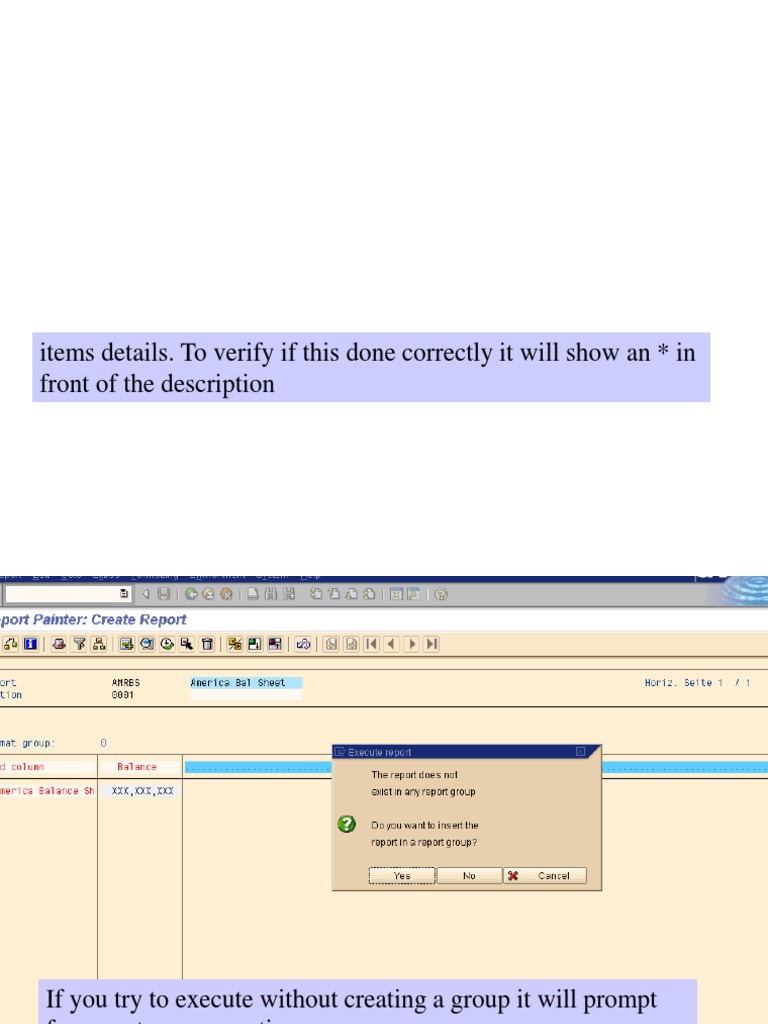Click the green question mark dialog icon
Viewport: 768px width, 1024px height.
coord(347,824)
